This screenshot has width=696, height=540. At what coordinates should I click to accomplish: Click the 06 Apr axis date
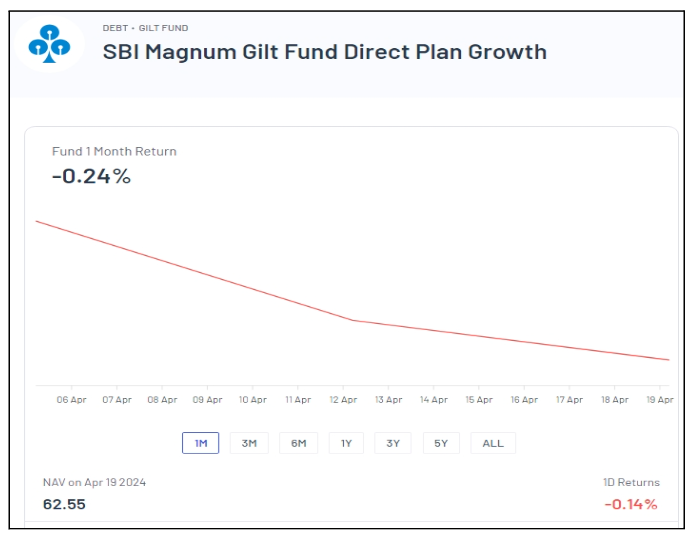coord(72,400)
